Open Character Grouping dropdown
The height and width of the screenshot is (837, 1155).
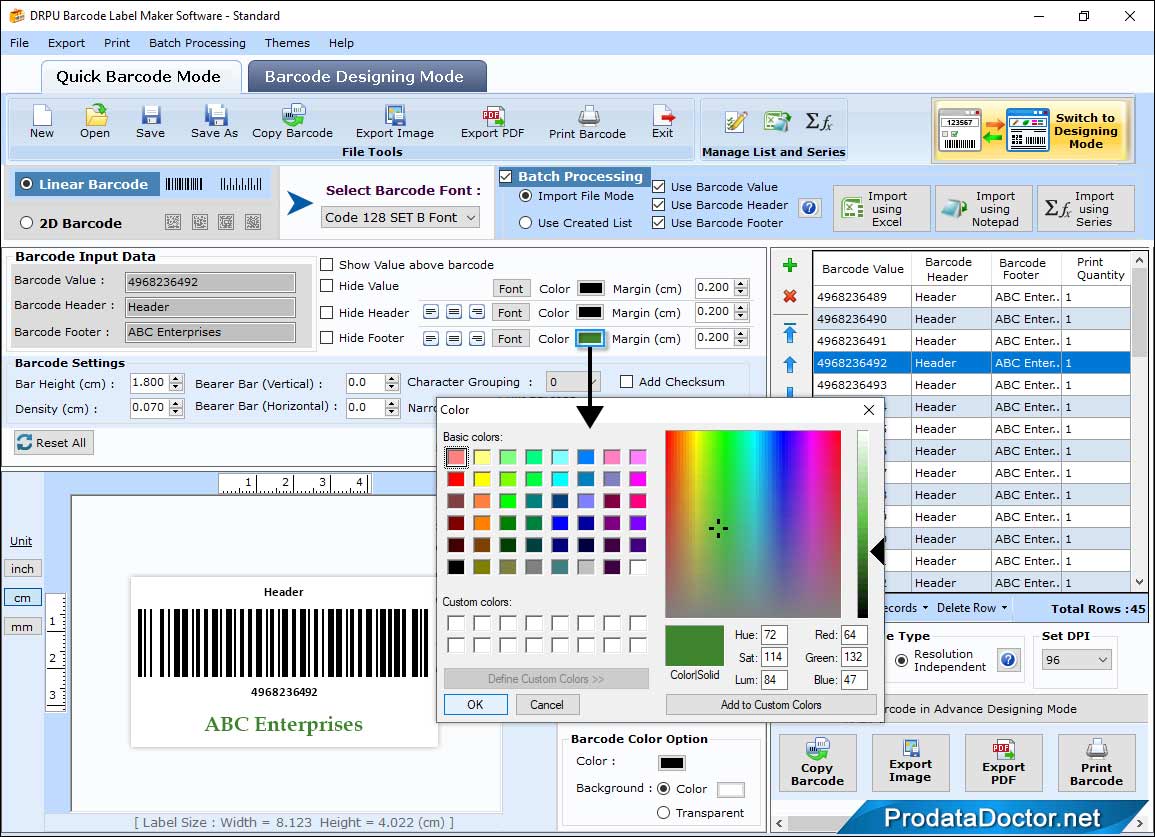coord(573,382)
